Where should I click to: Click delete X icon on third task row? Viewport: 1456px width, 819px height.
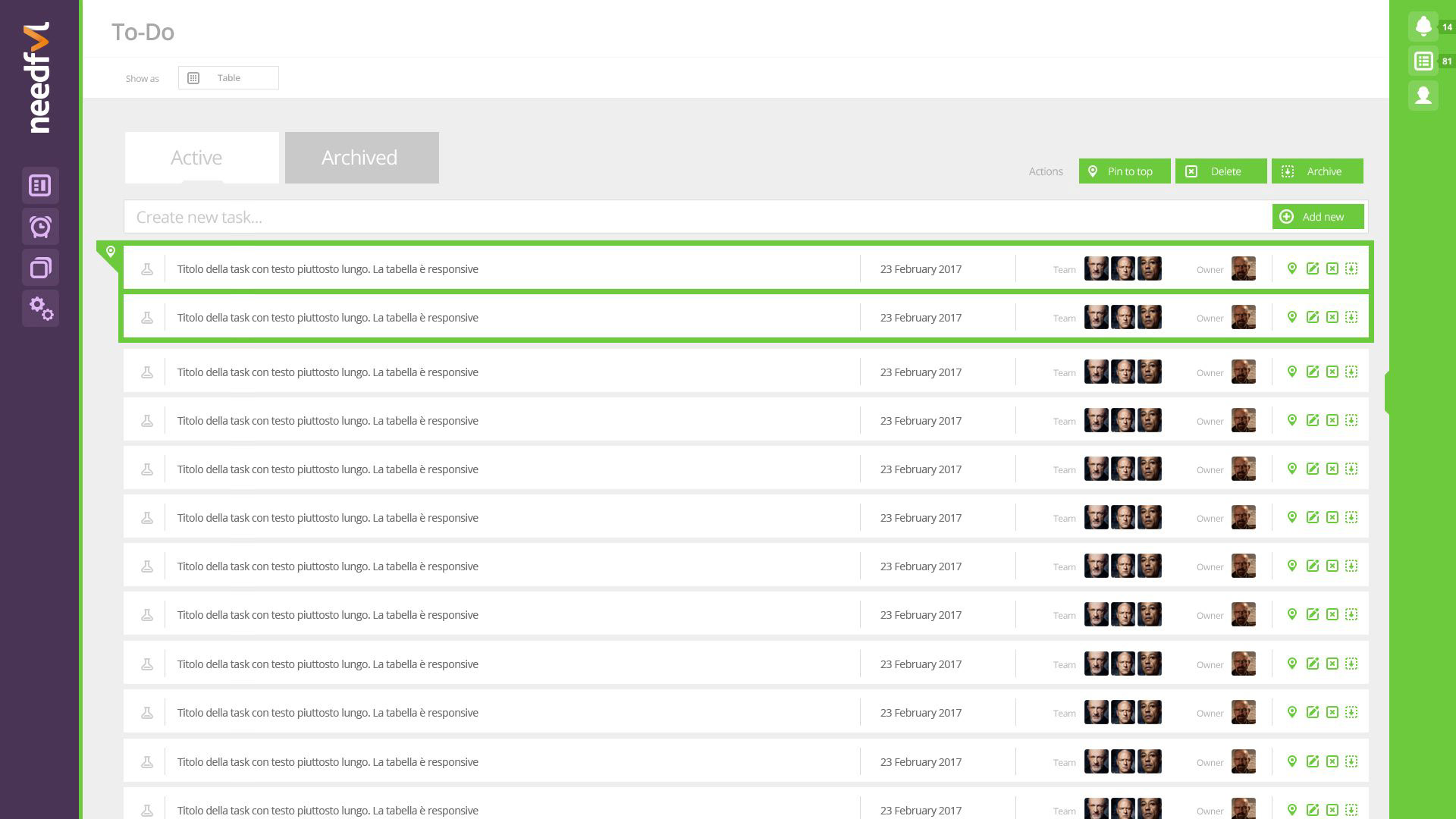1332,372
